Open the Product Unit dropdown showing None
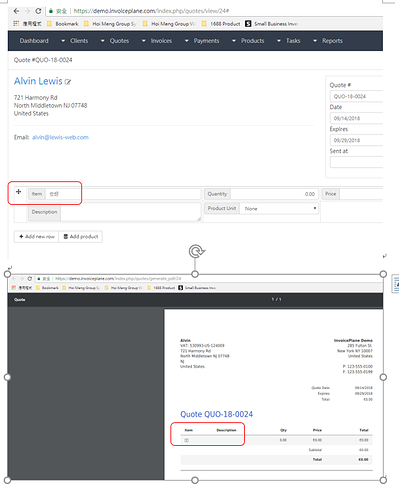 (x=279, y=208)
